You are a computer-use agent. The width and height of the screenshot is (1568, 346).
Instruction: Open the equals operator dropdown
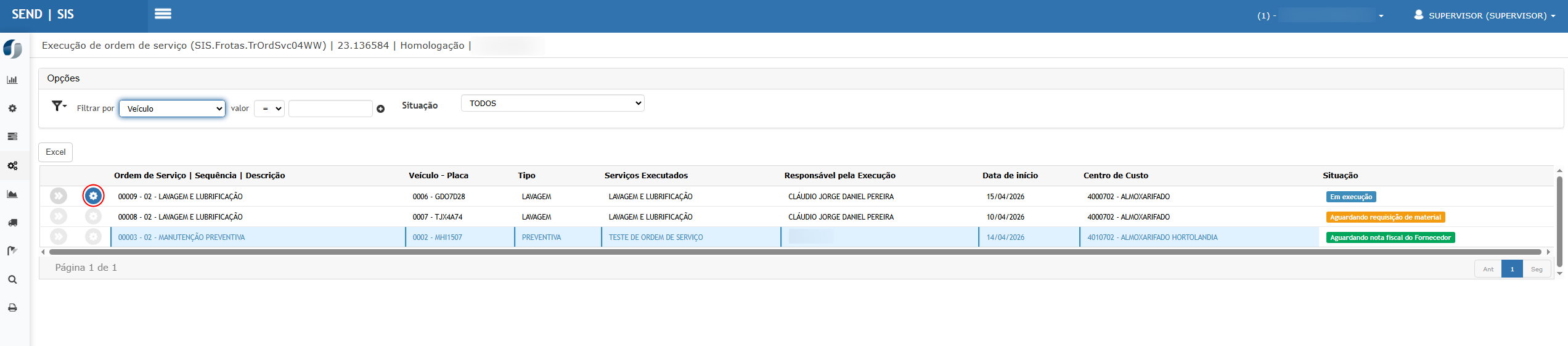point(269,109)
